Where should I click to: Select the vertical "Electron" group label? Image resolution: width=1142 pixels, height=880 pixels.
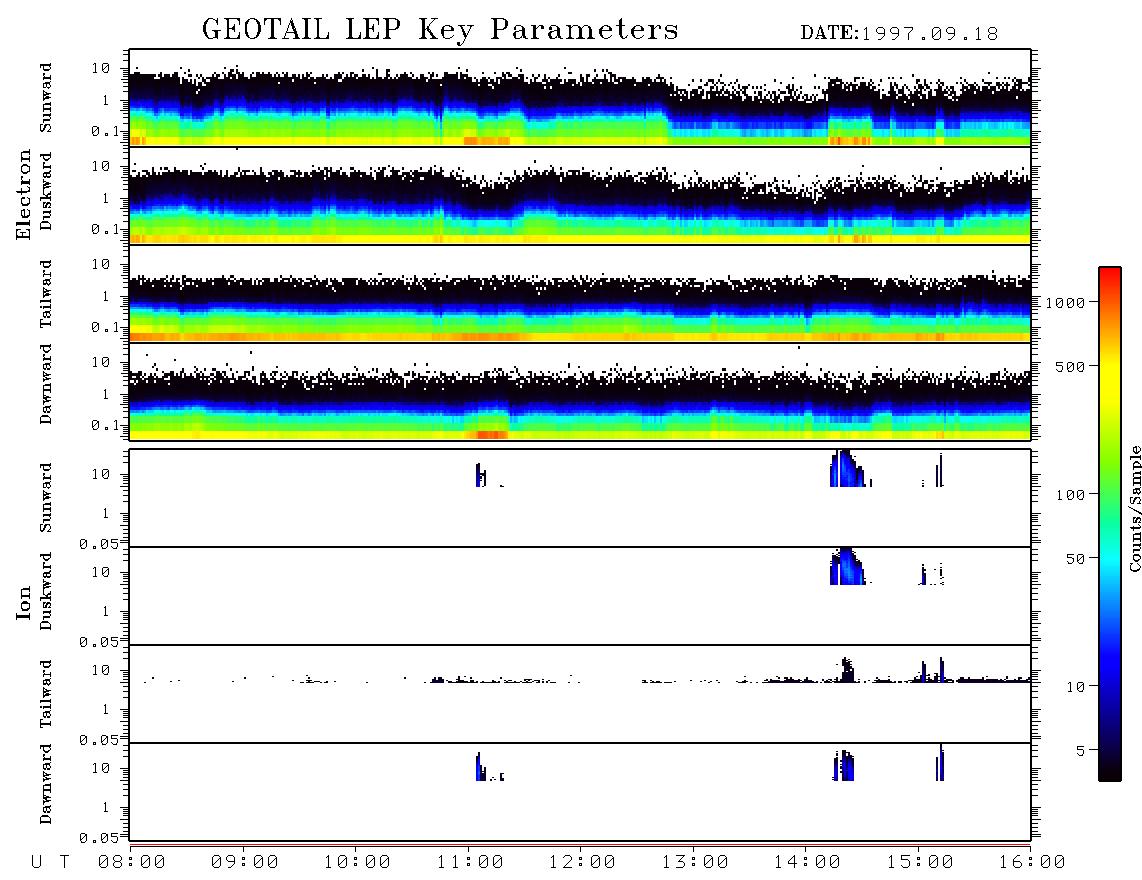[x=24, y=195]
